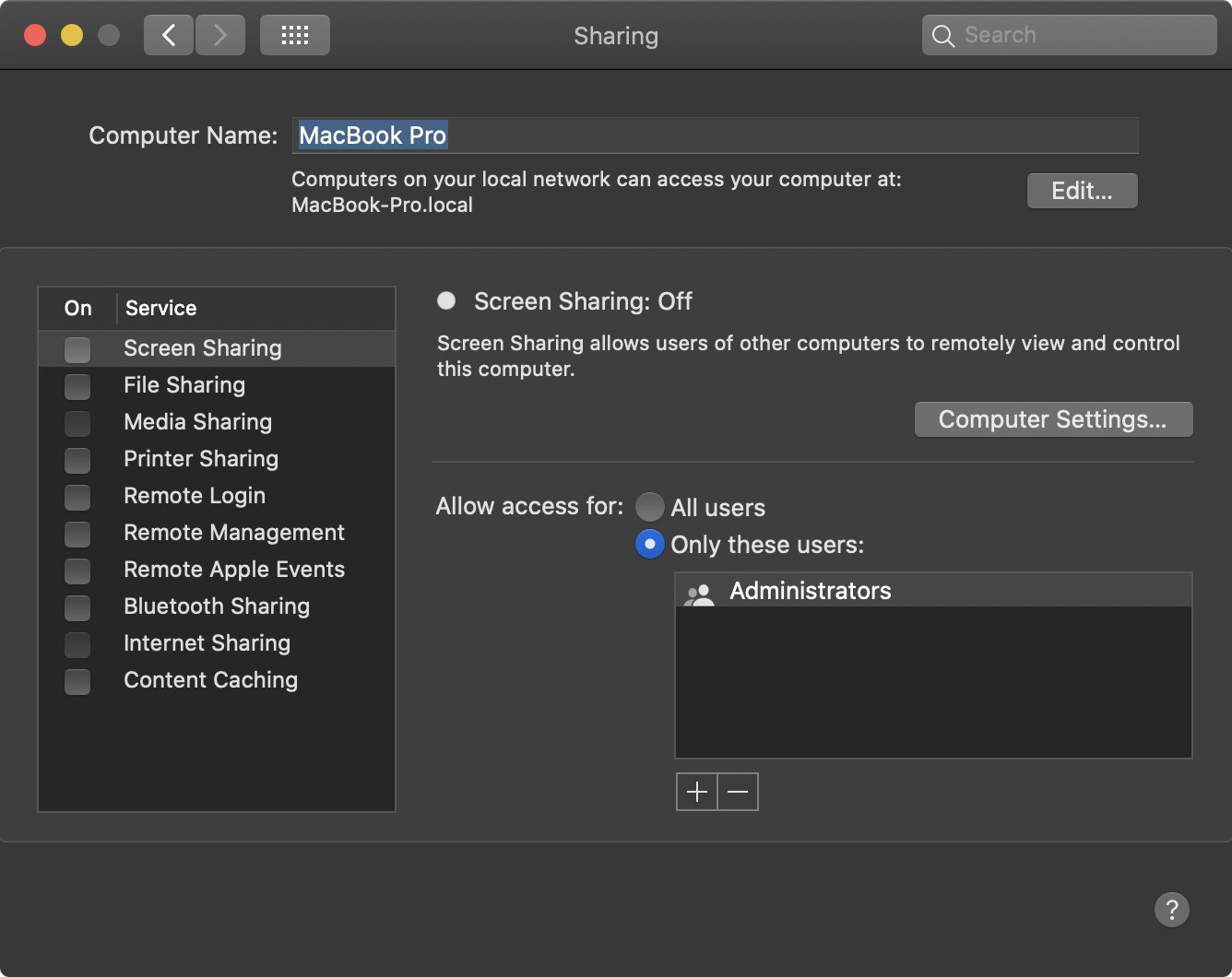Select the Media Sharing service row

[197, 422]
